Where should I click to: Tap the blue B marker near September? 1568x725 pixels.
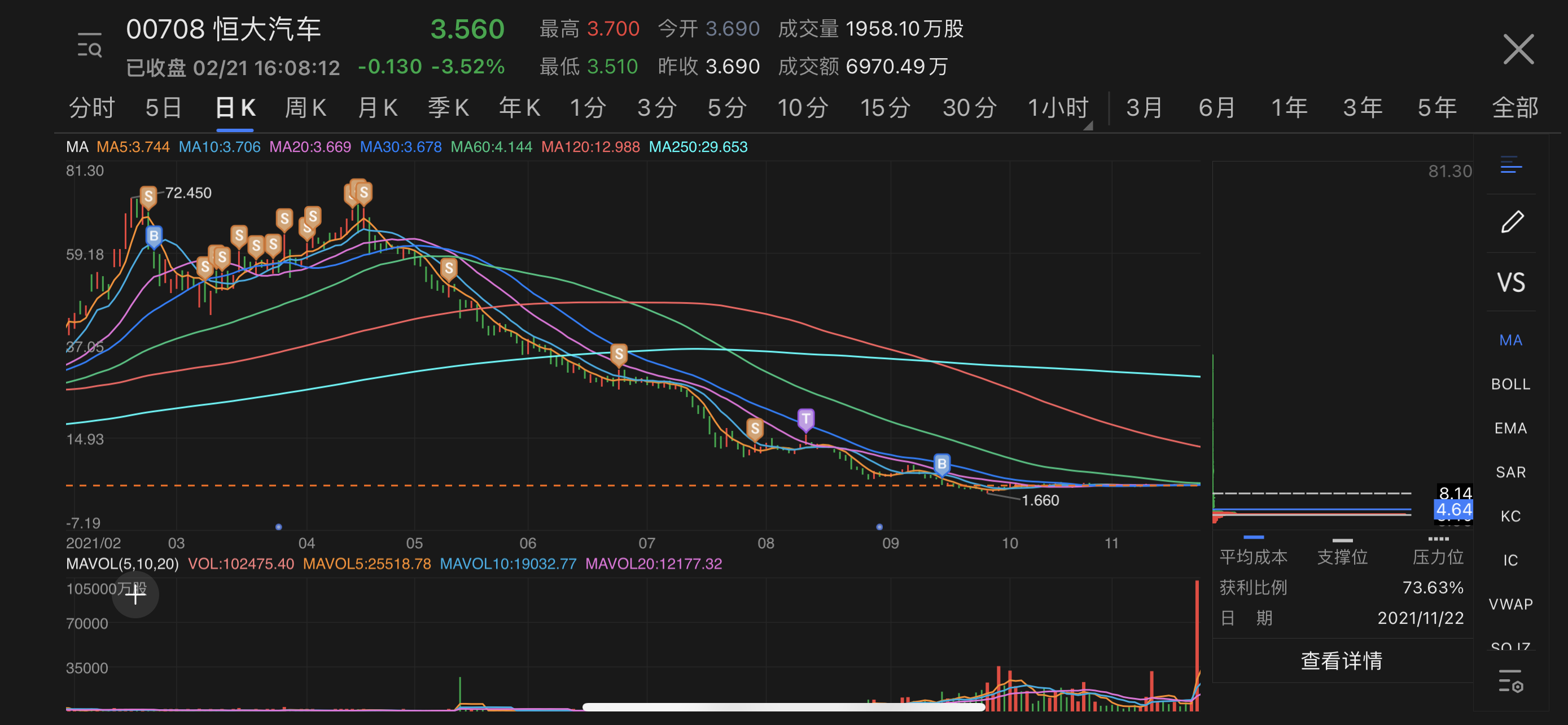pos(941,465)
